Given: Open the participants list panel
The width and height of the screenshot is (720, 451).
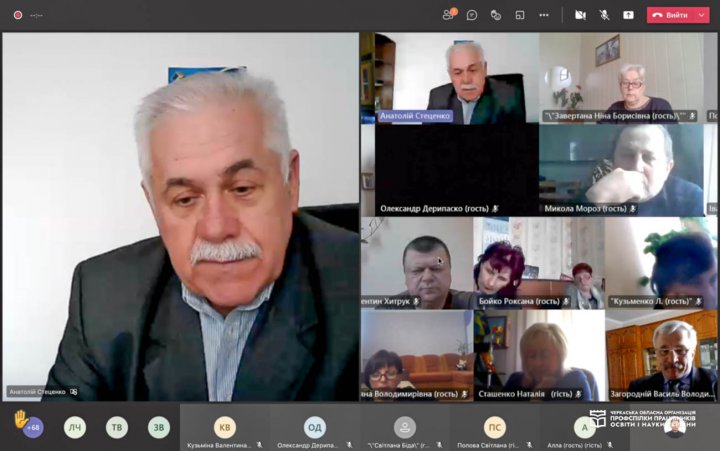Looking at the screenshot, I should 448,15.
